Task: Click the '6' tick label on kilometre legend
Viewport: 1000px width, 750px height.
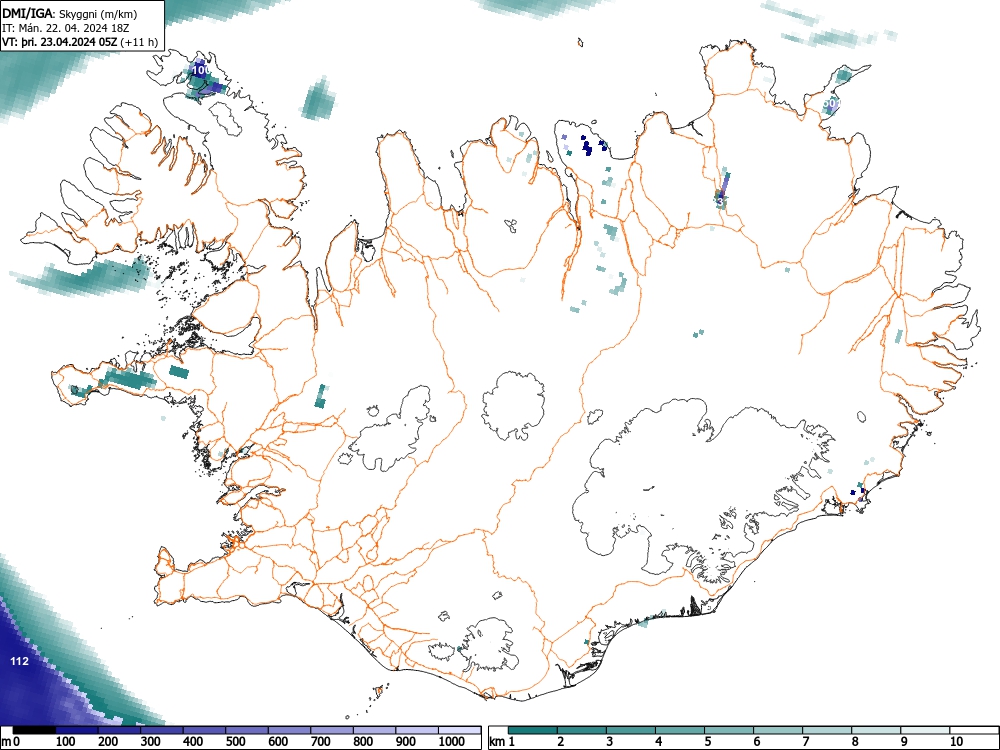Action: 757,742
